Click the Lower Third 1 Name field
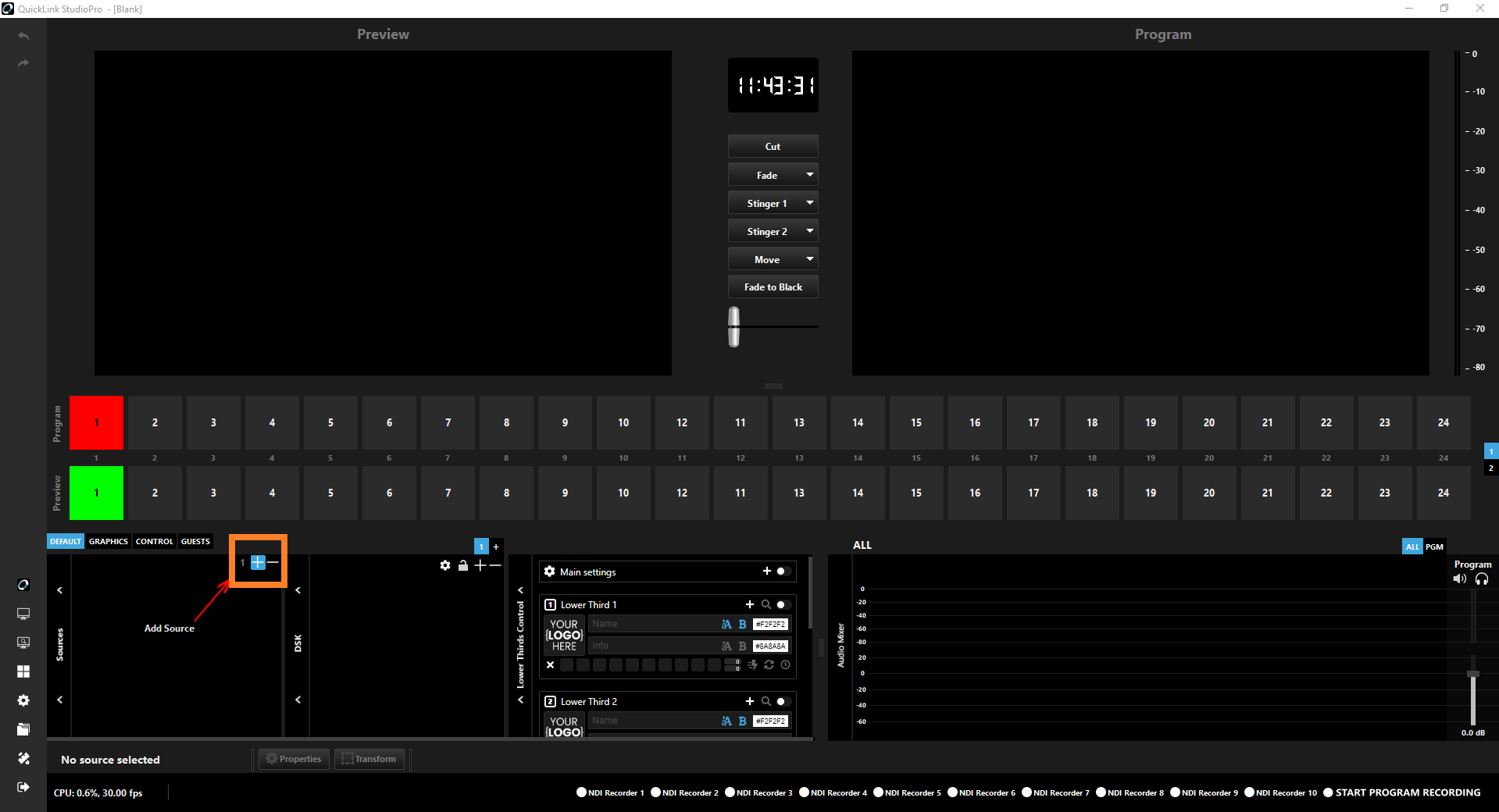The height and width of the screenshot is (812, 1499). 652,624
